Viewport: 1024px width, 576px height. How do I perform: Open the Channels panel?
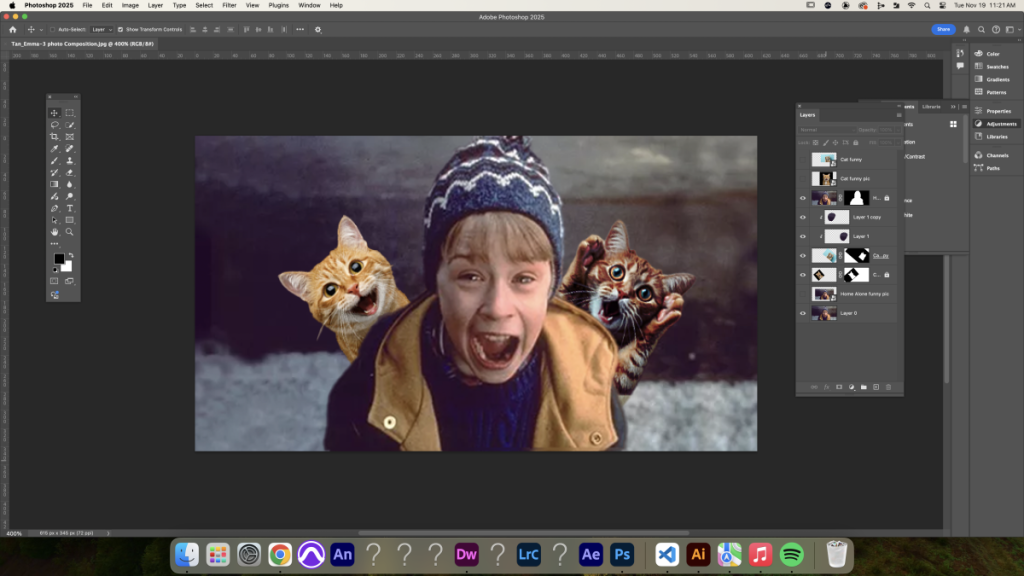(x=993, y=155)
